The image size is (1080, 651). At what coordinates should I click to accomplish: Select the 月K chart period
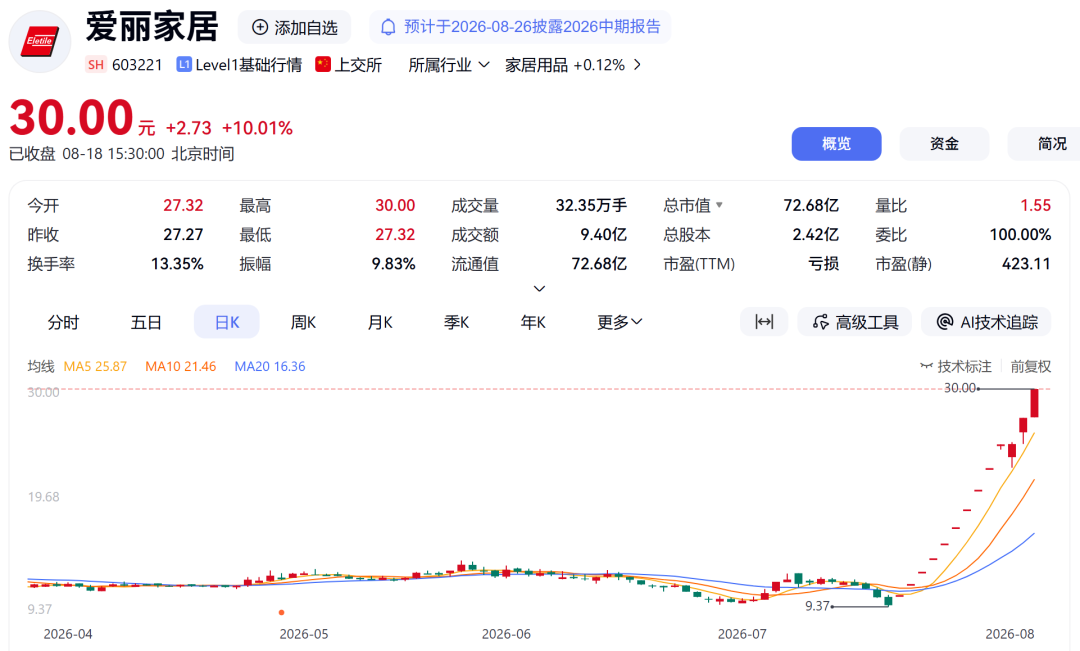point(380,322)
